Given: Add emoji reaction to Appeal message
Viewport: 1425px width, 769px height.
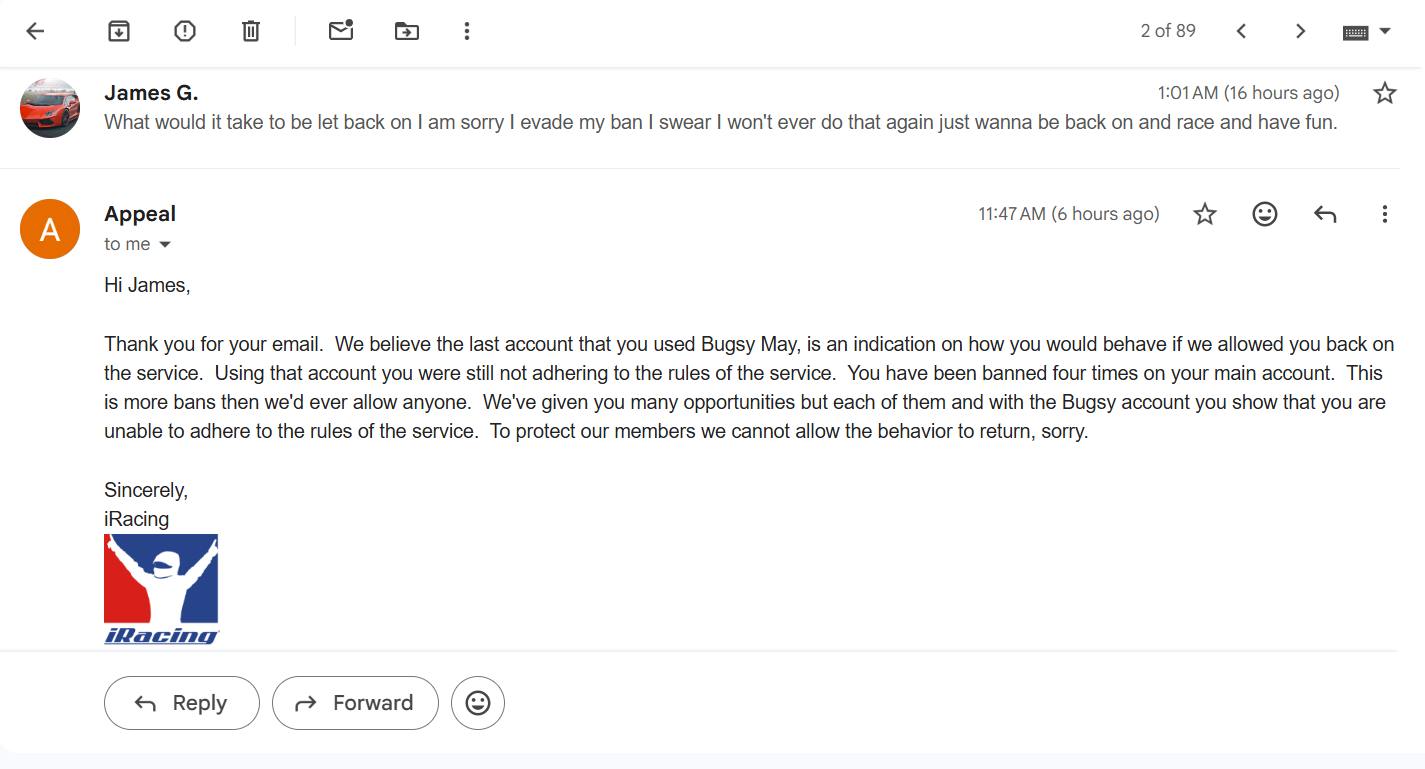Looking at the screenshot, I should point(1265,214).
